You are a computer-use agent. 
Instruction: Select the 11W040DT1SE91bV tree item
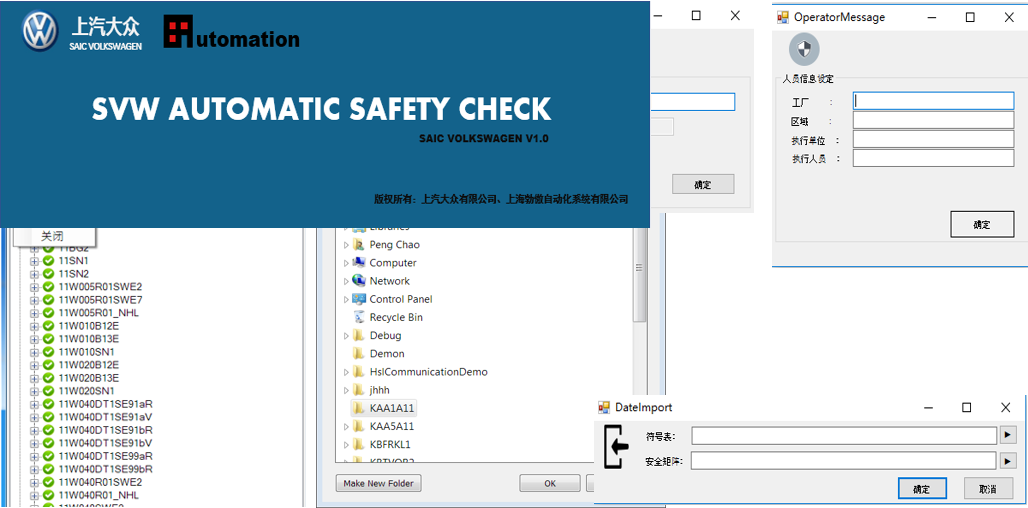coord(106,443)
